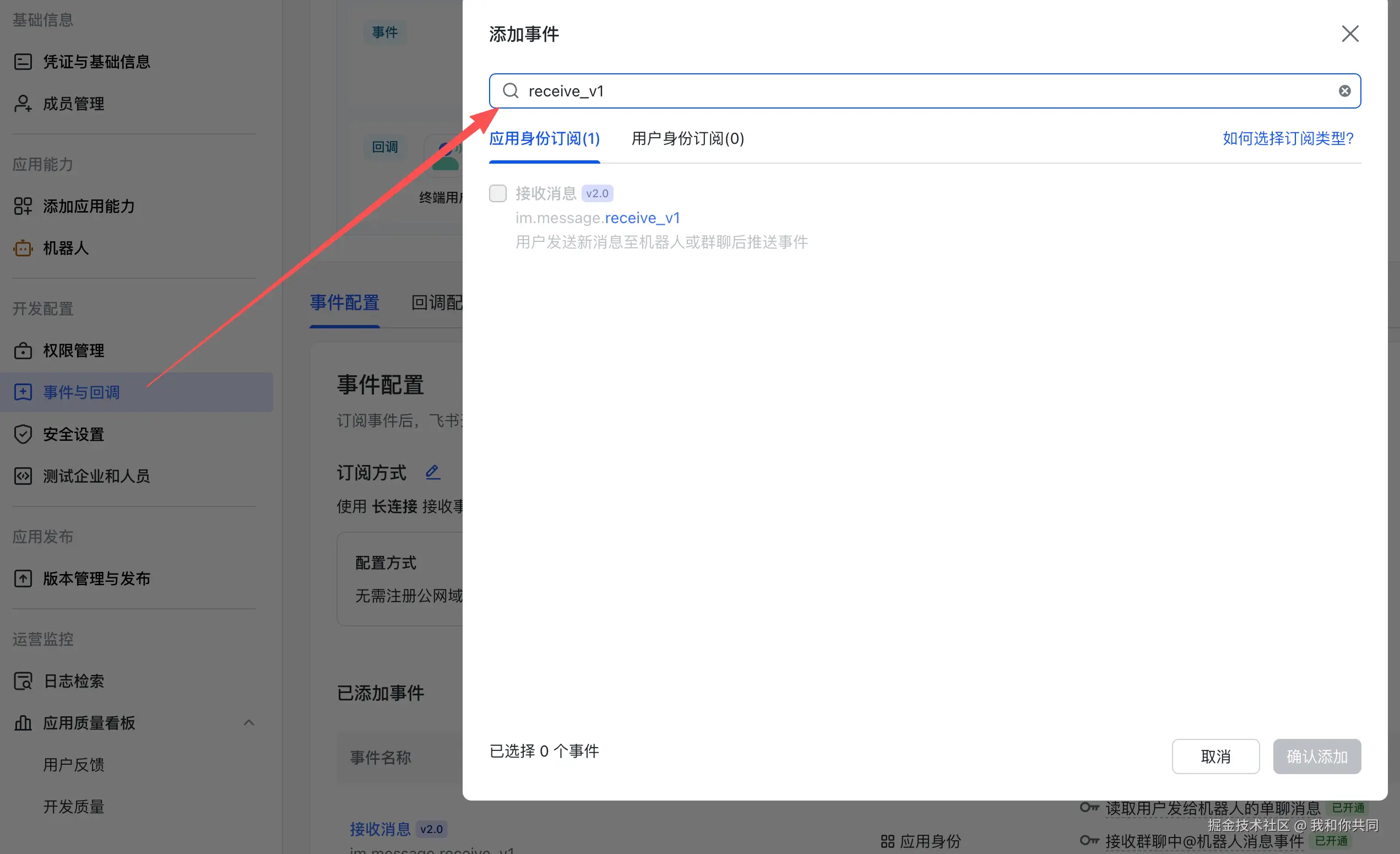
Task: Click the 权限管理 lock icon
Action: tap(23, 351)
